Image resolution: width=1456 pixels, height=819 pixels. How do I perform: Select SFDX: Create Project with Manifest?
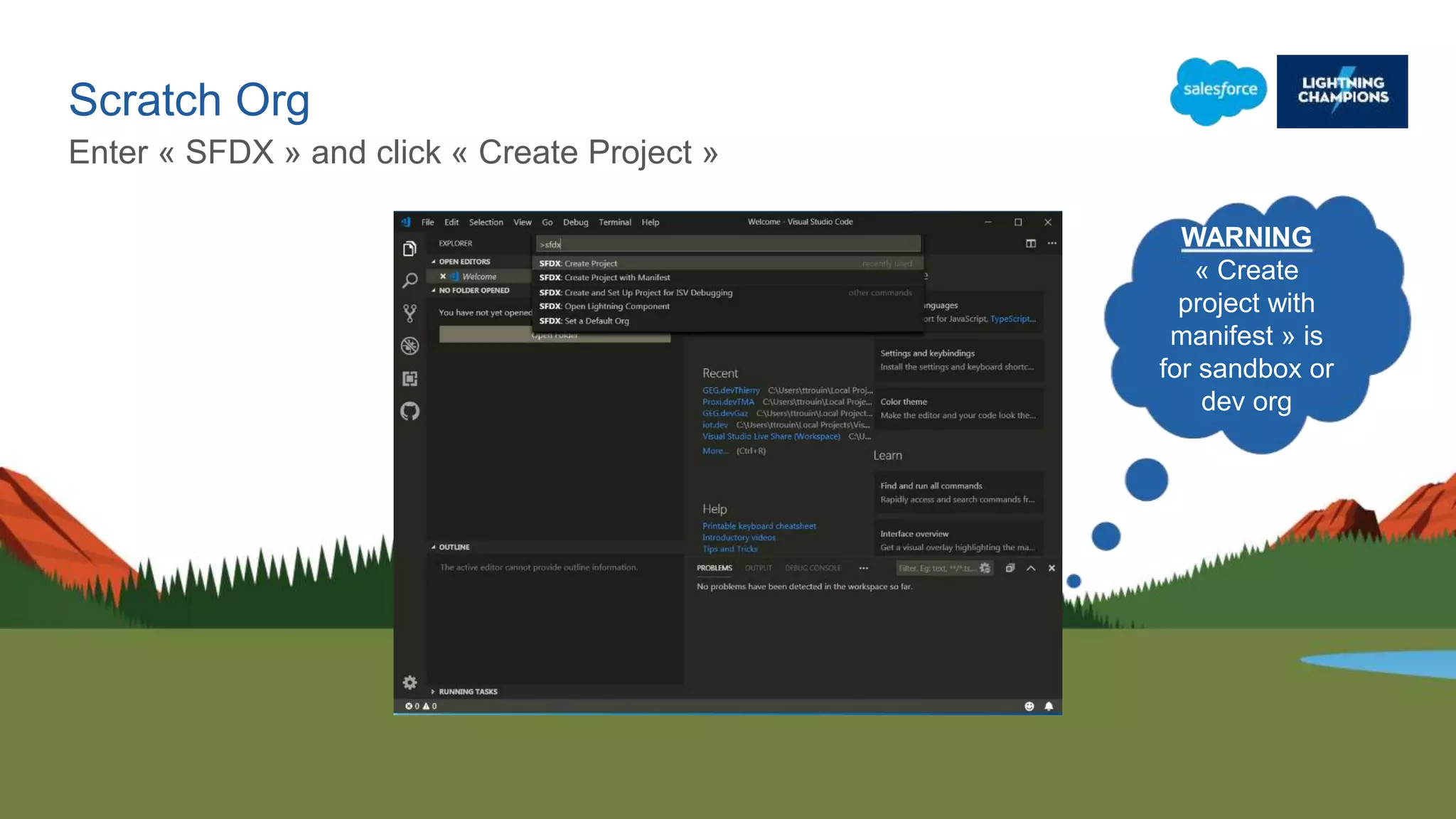[727, 277]
